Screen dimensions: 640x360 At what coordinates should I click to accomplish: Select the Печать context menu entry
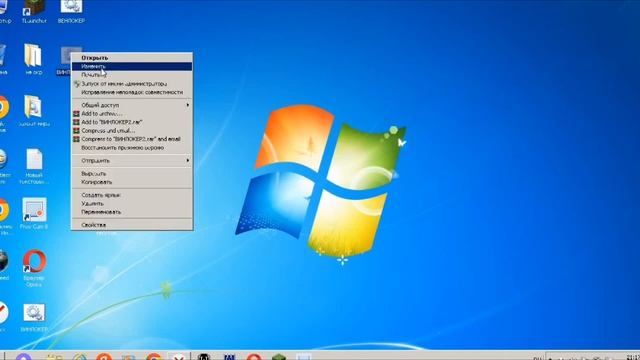(132, 75)
